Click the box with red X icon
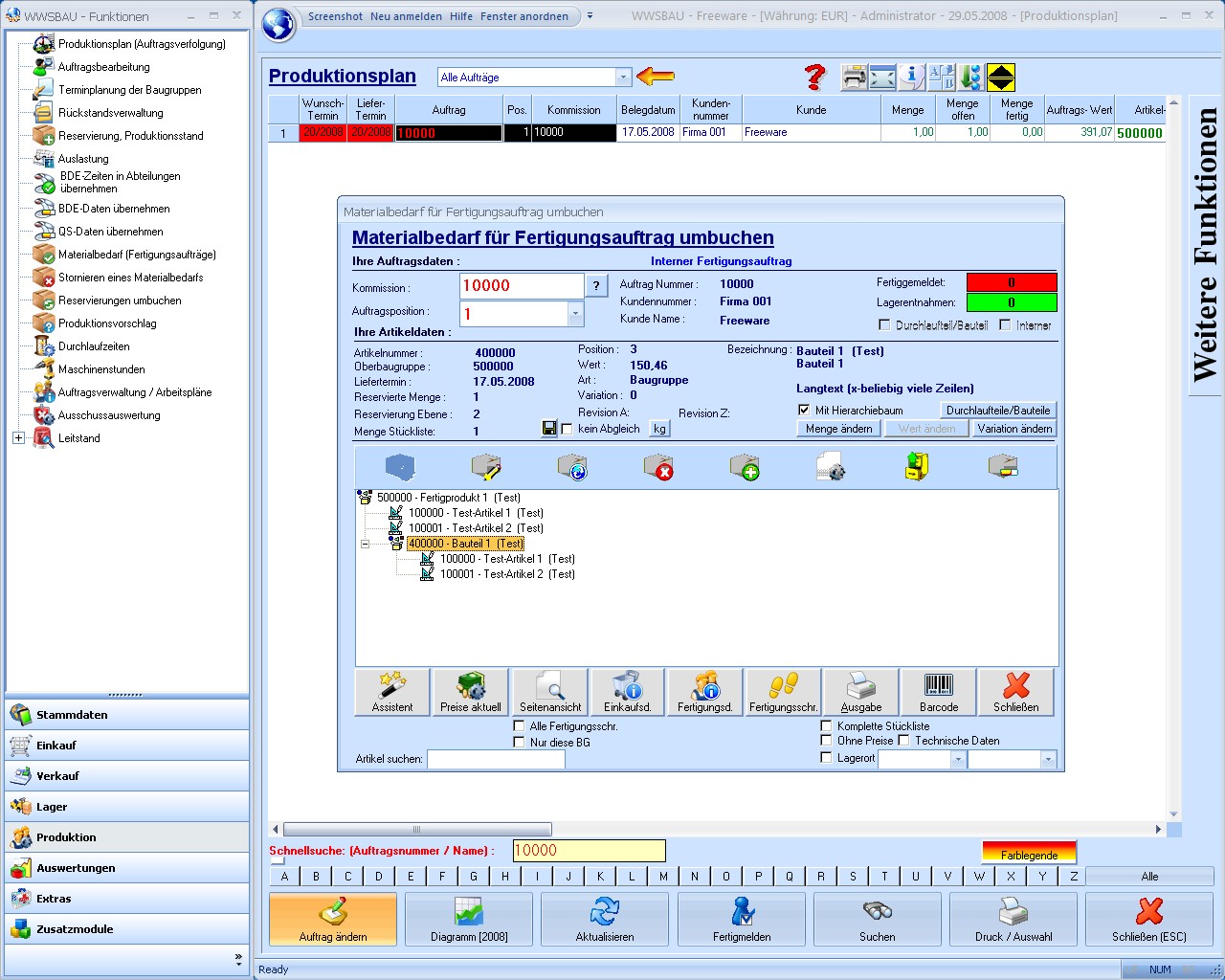The width and height of the screenshot is (1225, 980). click(658, 467)
